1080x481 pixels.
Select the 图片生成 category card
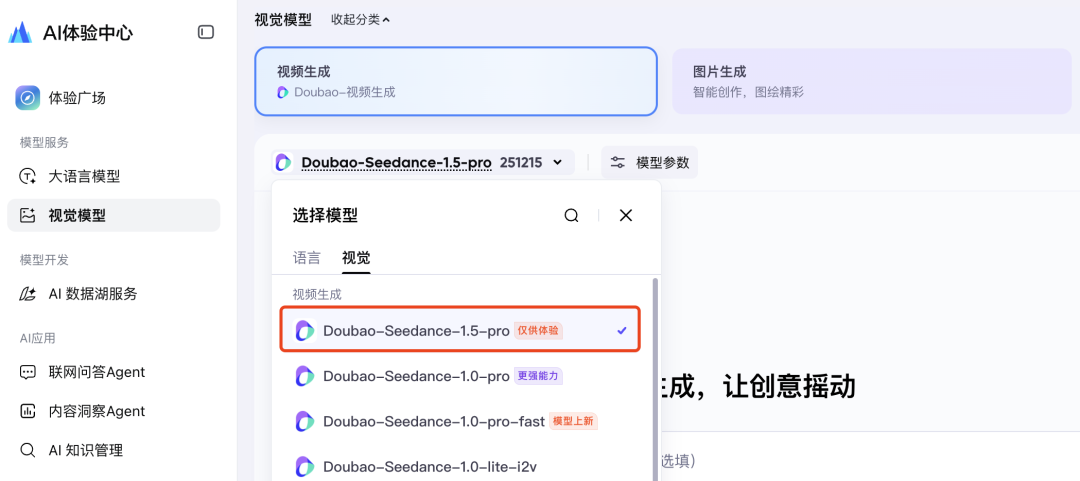(x=872, y=81)
